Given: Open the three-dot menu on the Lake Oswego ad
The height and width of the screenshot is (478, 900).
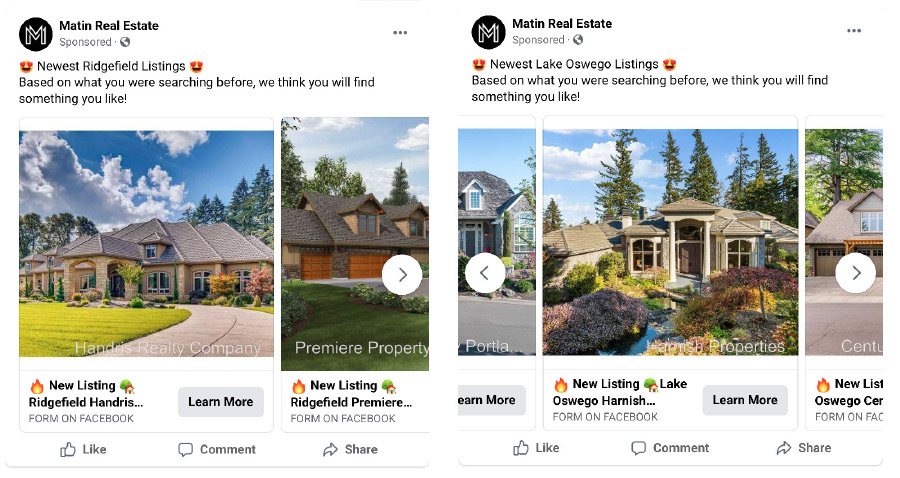Looking at the screenshot, I should pyautogui.click(x=854, y=30).
